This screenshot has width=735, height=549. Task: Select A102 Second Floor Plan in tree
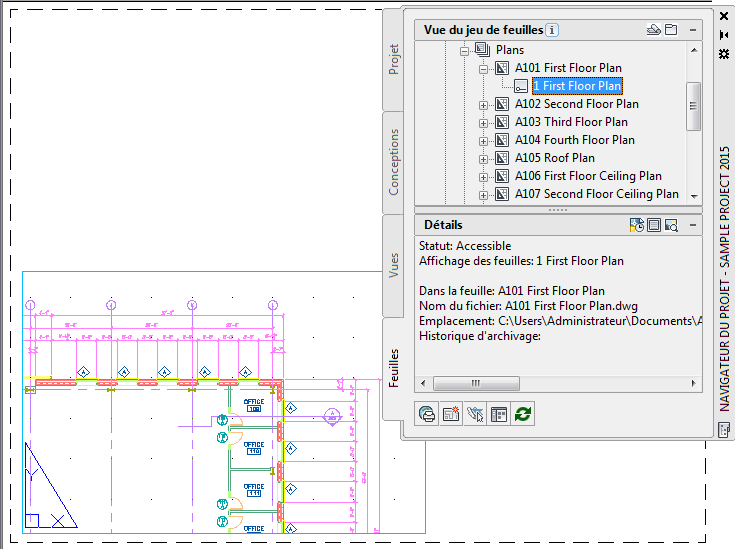[x=577, y=104]
